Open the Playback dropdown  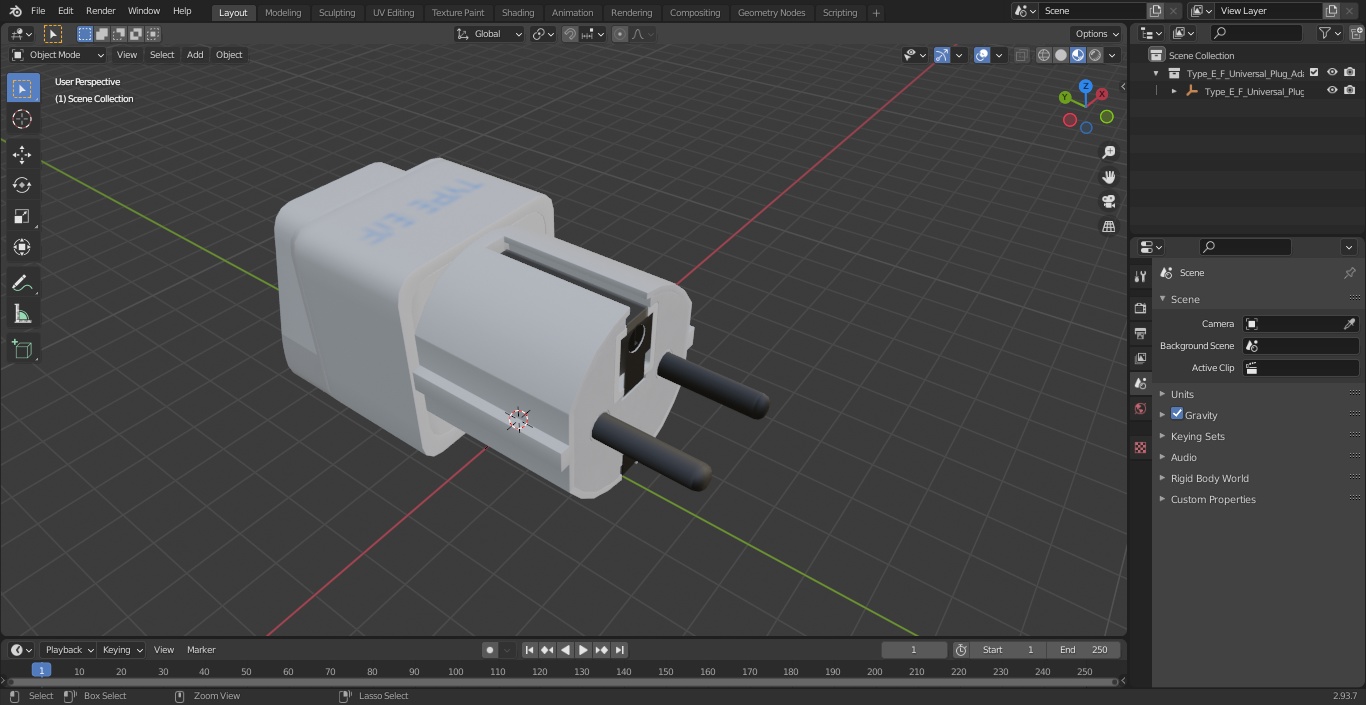tap(69, 650)
